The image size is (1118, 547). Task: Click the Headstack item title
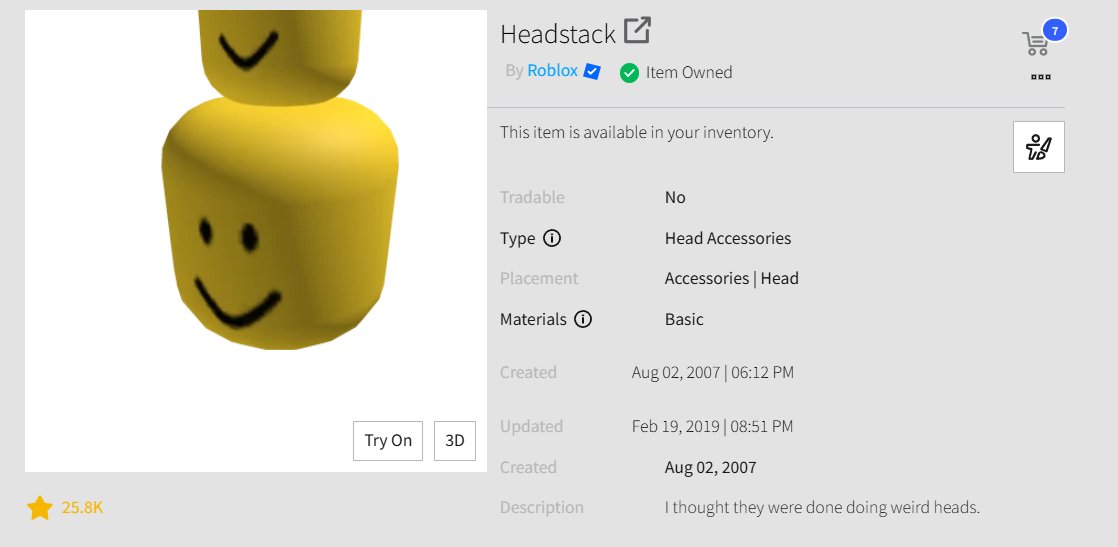click(558, 34)
